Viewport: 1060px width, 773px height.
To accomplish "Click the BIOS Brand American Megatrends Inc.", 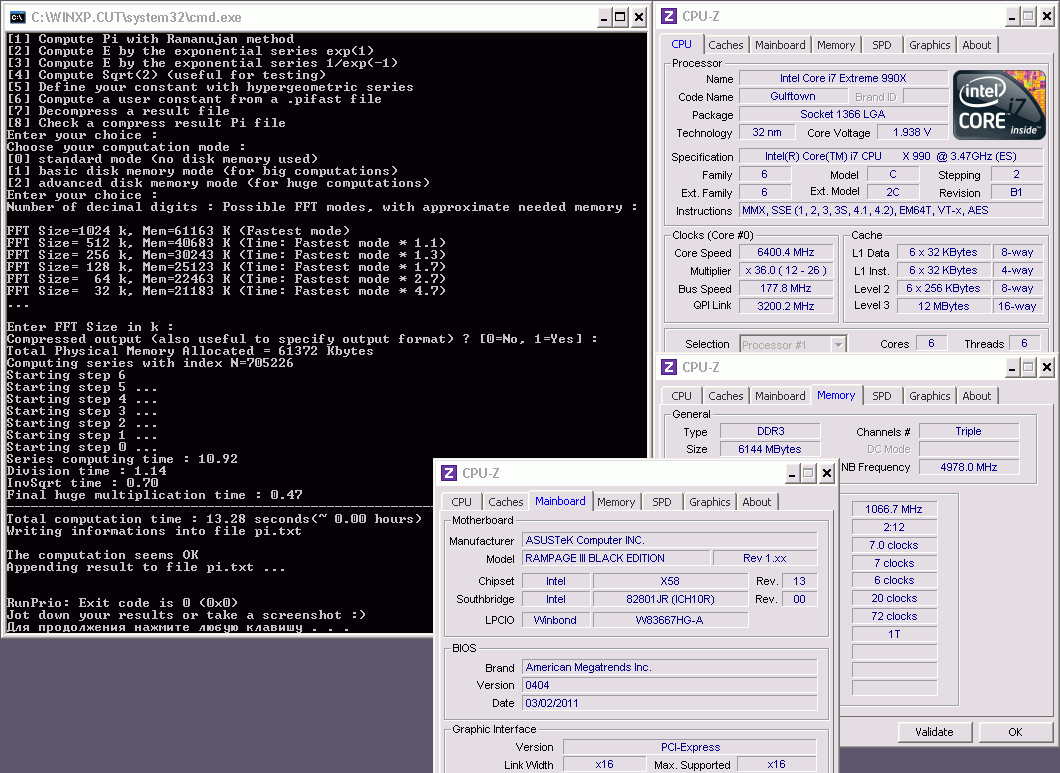I will pyautogui.click(x=669, y=667).
